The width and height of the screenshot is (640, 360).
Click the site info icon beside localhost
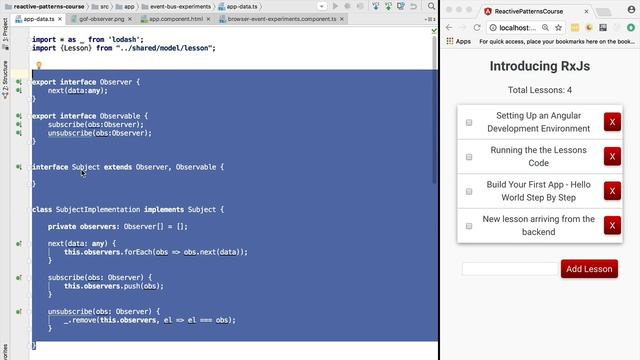coord(493,27)
